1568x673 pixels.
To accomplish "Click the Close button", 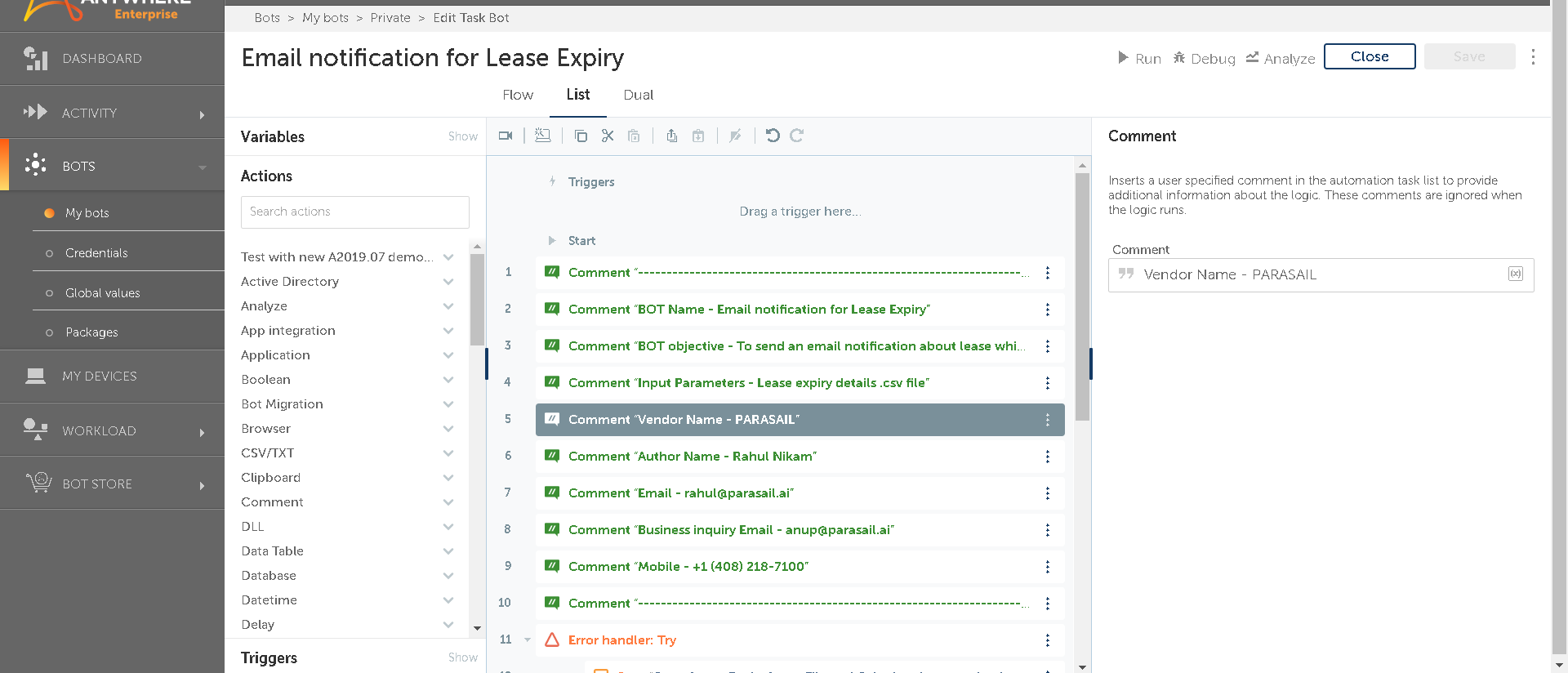I will [x=1369, y=56].
